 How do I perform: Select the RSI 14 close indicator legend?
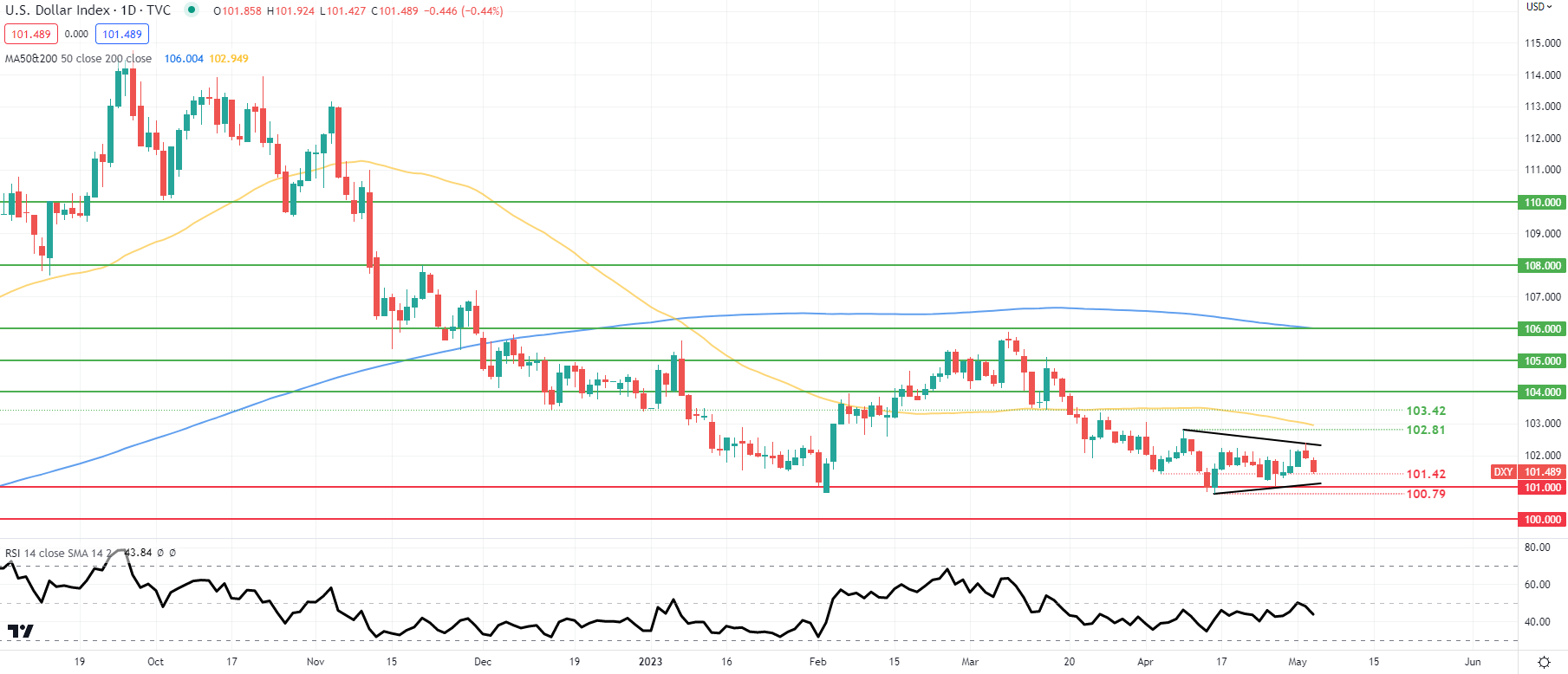(59, 553)
